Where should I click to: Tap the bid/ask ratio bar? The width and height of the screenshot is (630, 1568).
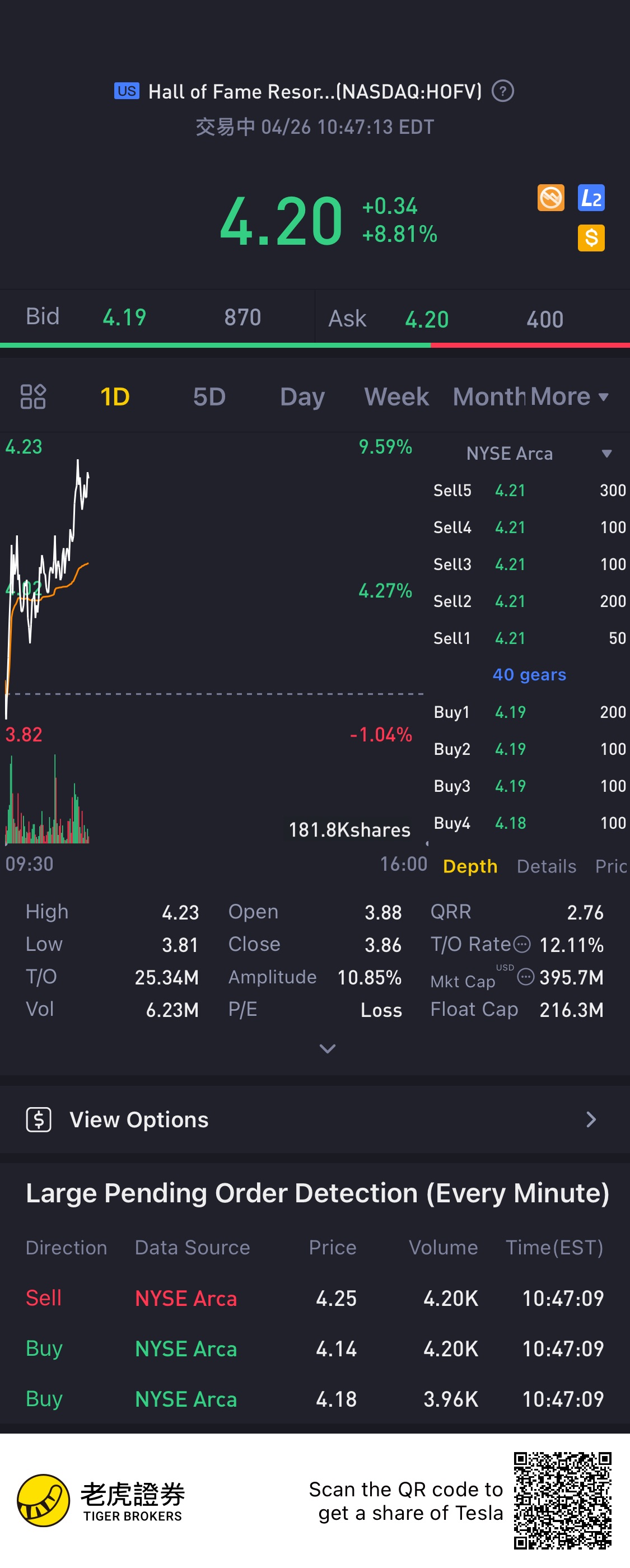coord(315,345)
